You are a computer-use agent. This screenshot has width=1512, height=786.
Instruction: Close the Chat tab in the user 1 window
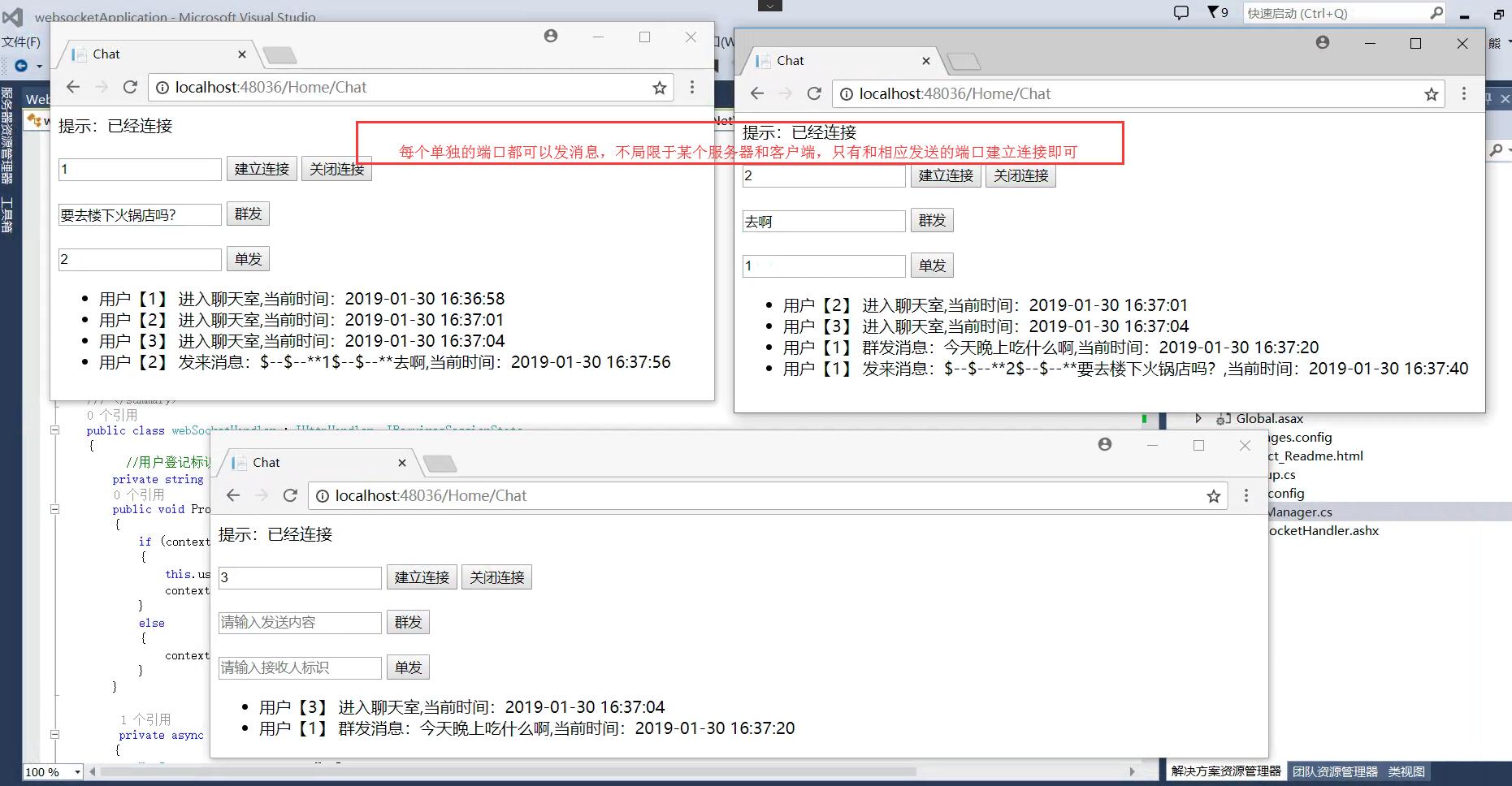pyautogui.click(x=242, y=54)
